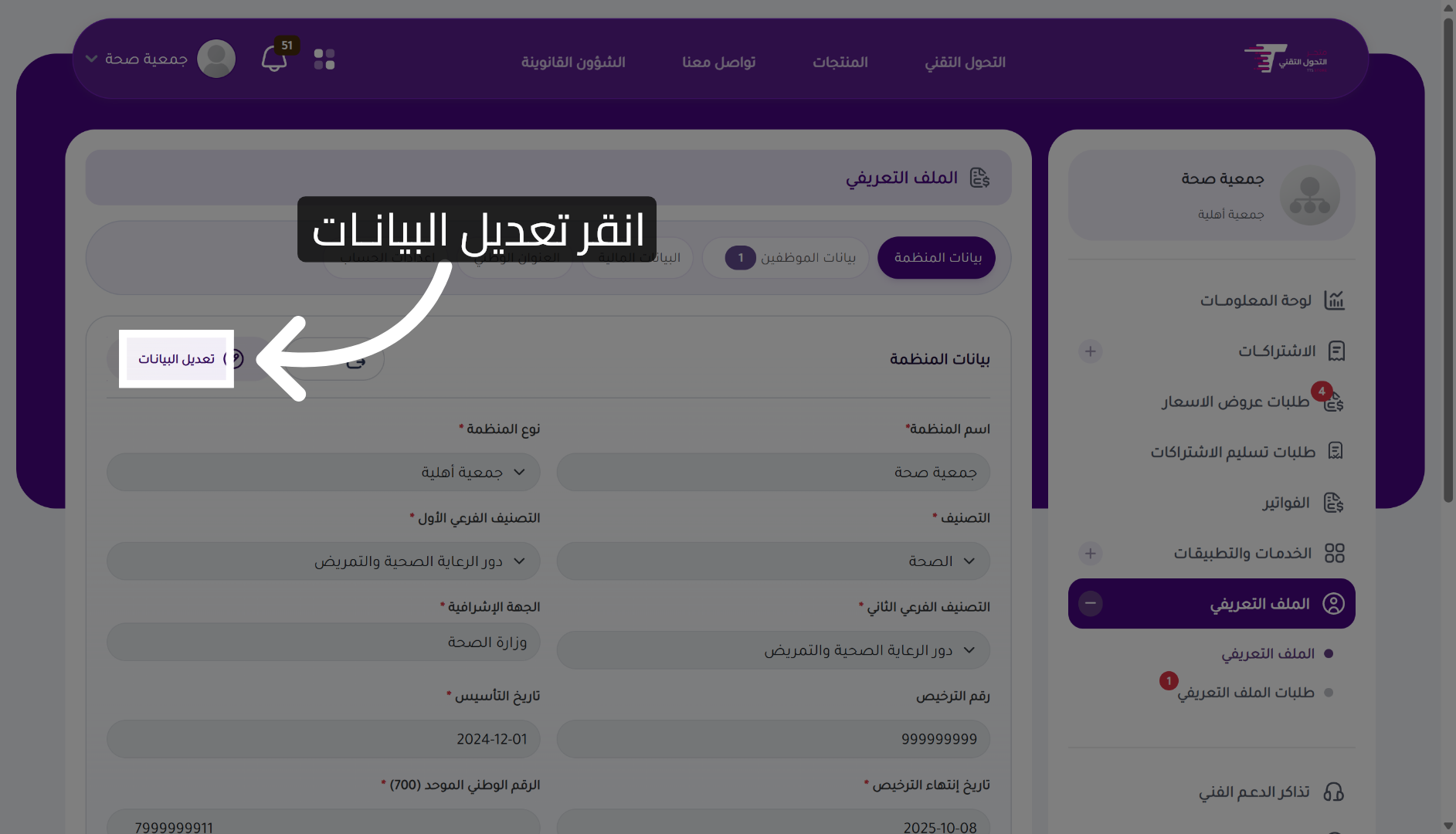Image resolution: width=1456 pixels, height=834 pixels.
Task: Click the الخدمات والتطبيقات grid icon
Action: coord(1334,553)
